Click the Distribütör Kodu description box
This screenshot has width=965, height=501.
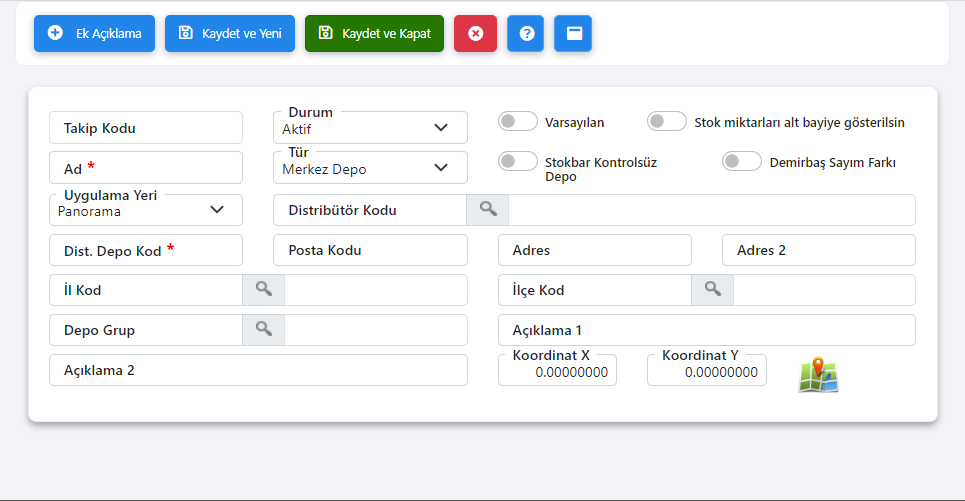tap(712, 210)
